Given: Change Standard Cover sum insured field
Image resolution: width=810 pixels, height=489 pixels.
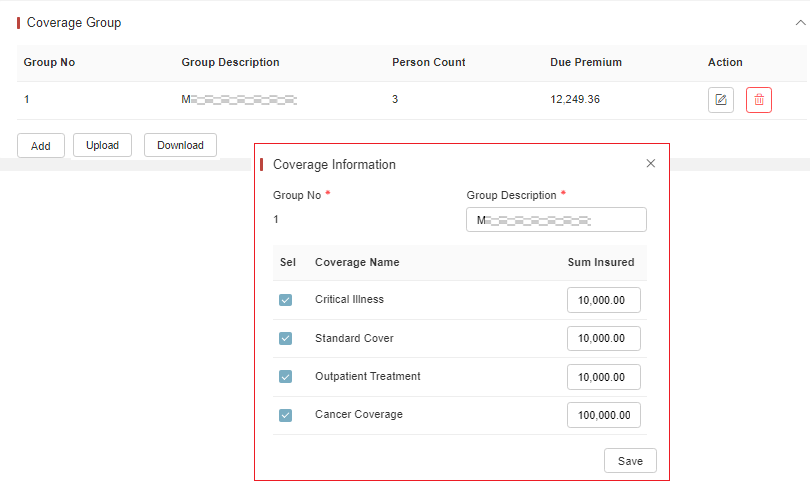Looking at the screenshot, I should (x=604, y=338).
